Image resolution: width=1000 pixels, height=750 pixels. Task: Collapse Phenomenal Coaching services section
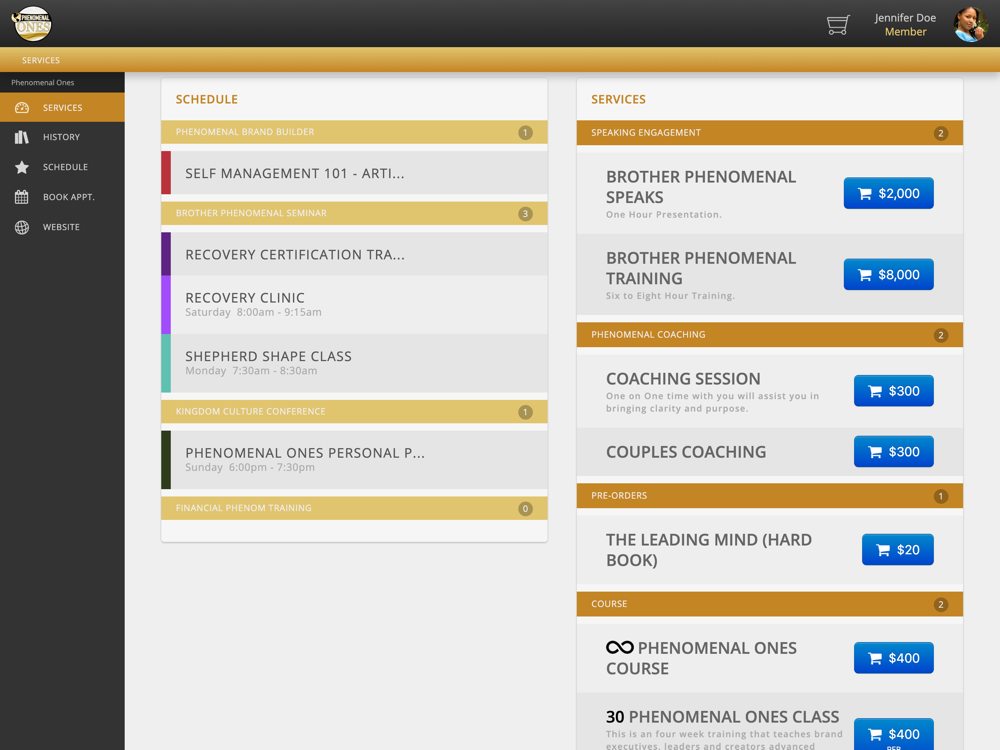[770, 335]
